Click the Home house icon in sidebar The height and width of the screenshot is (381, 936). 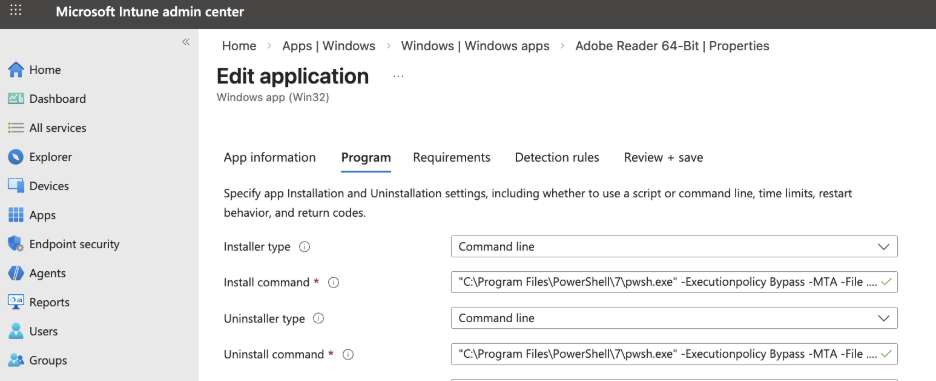coord(16,70)
